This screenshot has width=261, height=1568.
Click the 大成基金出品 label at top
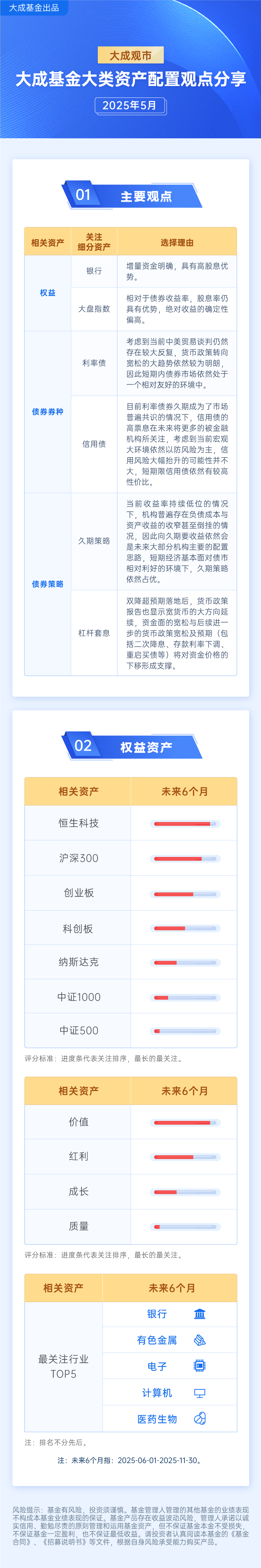click(x=34, y=8)
